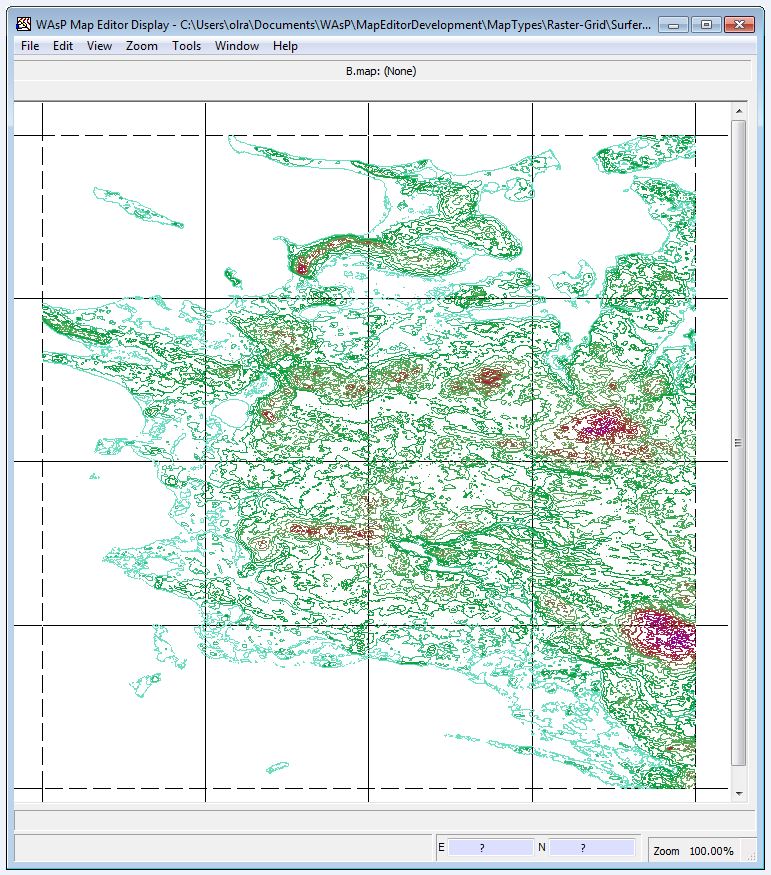Click the N coordinate field
771x875 pixels.
pos(592,848)
